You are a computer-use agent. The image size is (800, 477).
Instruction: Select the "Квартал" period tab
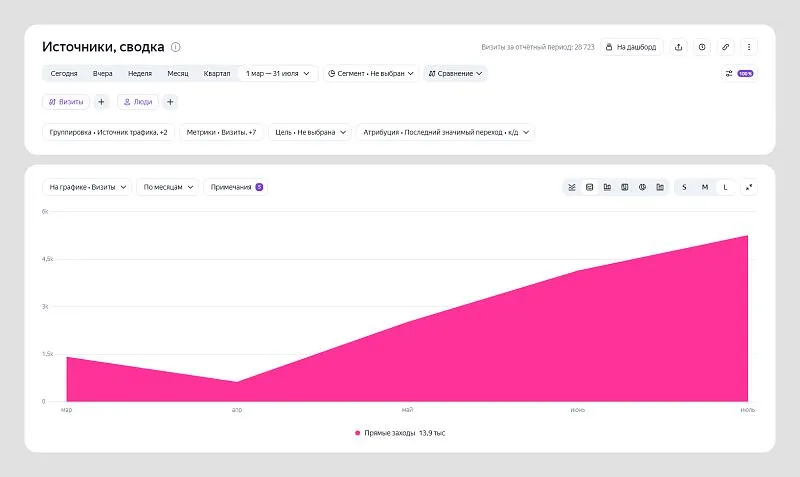click(x=217, y=73)
